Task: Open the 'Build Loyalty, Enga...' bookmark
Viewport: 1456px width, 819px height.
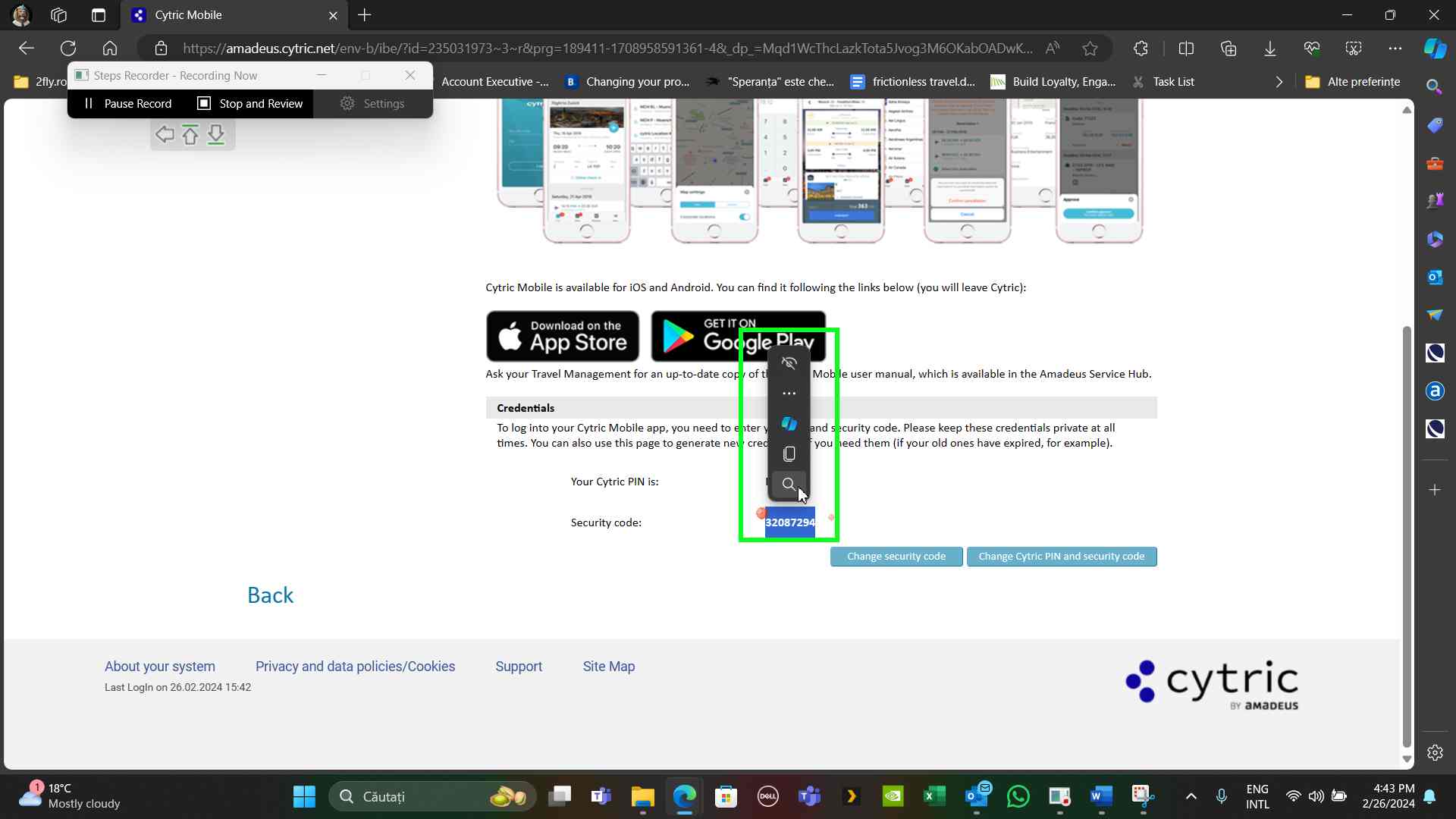Action: [x=1054, y=82]
